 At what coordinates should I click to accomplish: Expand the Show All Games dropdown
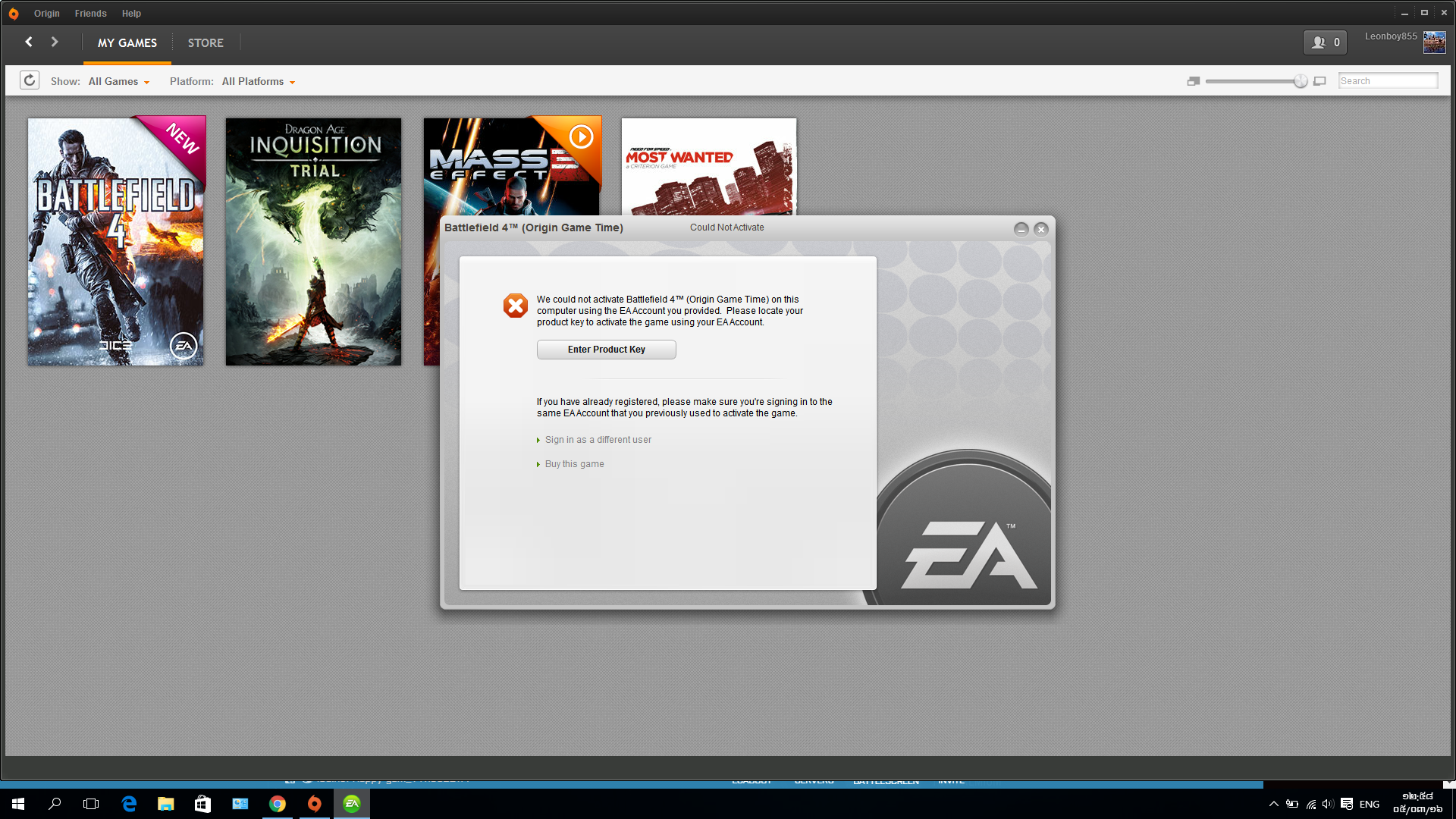click(x=119, y=81)
